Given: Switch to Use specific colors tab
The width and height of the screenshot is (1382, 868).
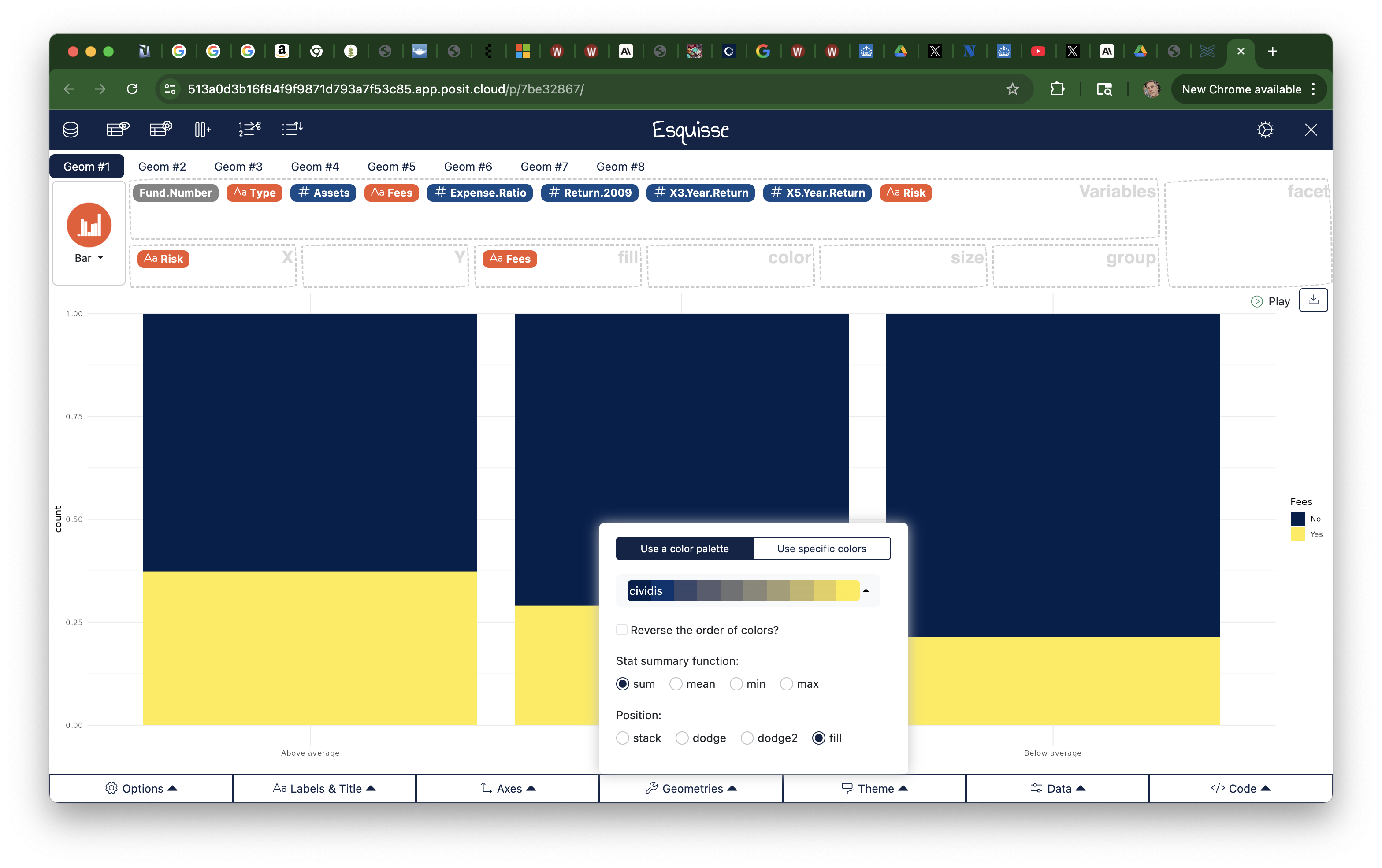Looking at the screenshot, I should [821, 549].
